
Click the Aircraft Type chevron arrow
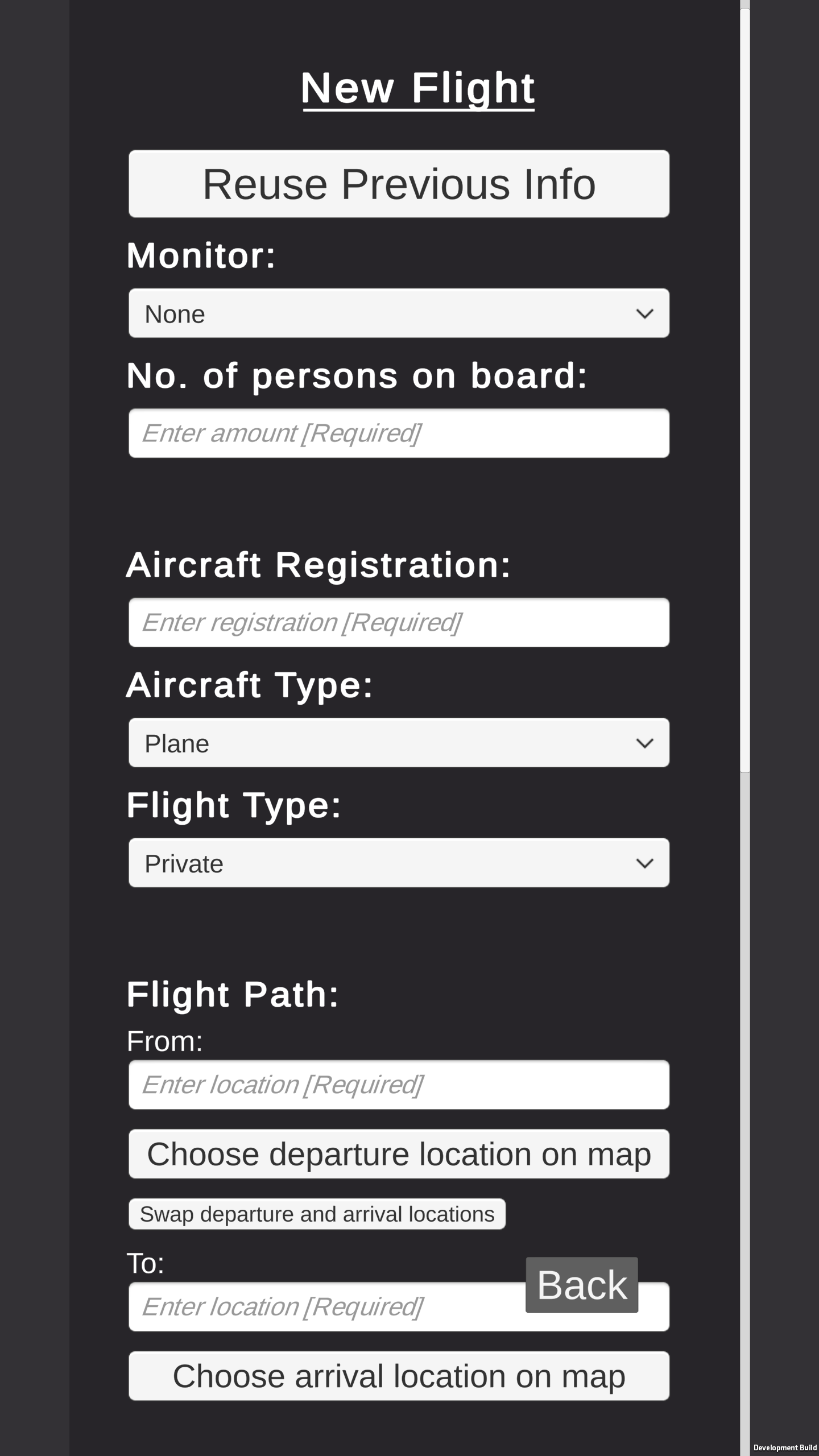pos(644,743)
